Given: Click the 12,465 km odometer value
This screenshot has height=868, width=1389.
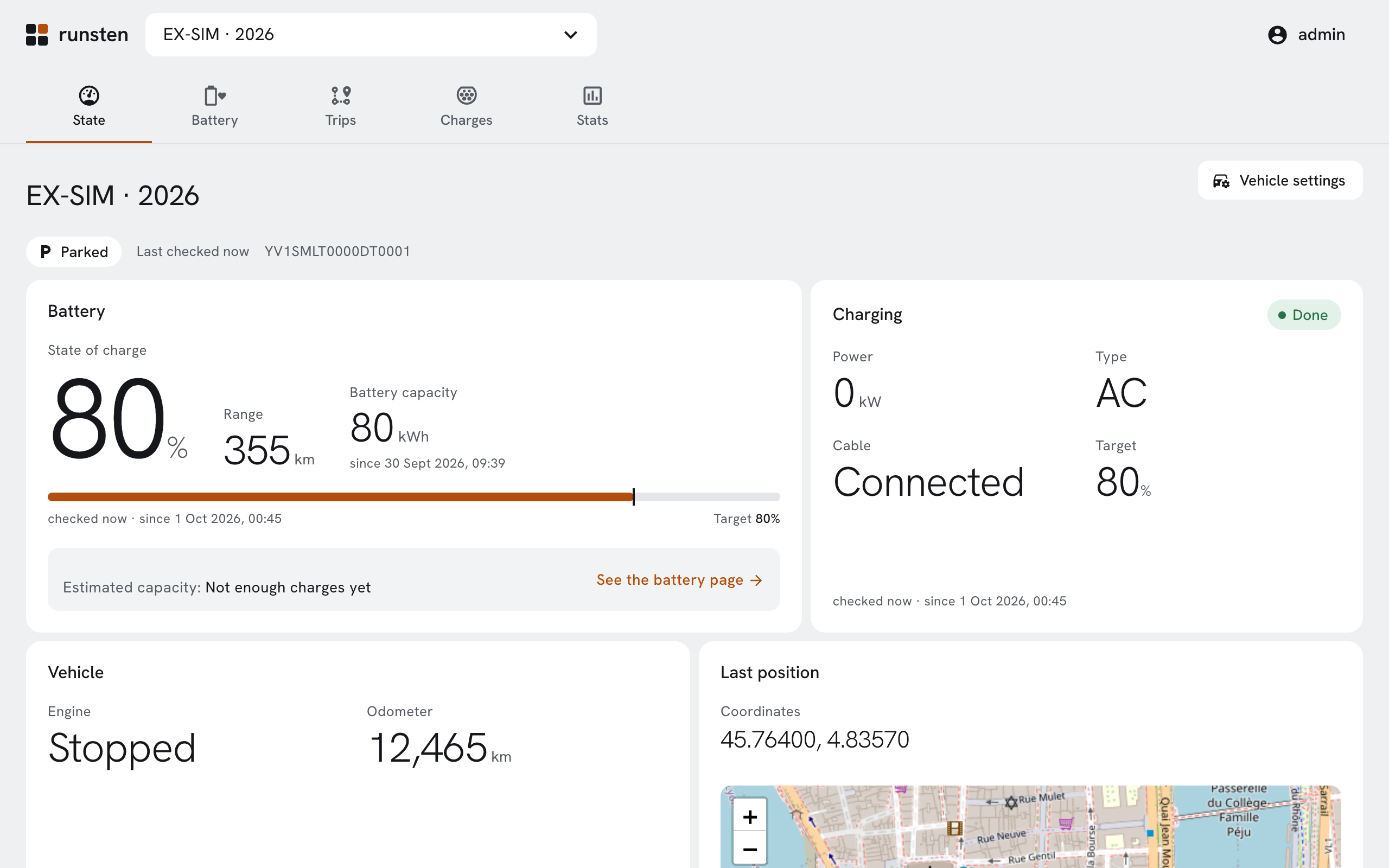Looking at the screenshot, I should click(439, 748).
